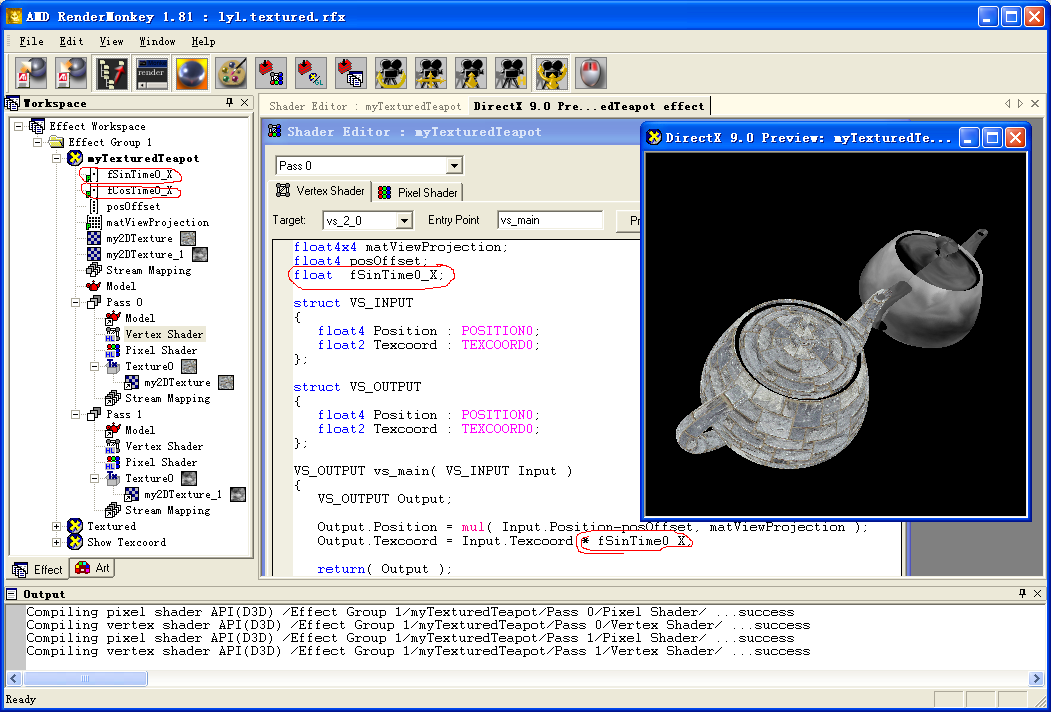Collapse Texture0 under Pass 1

(95, 479)
